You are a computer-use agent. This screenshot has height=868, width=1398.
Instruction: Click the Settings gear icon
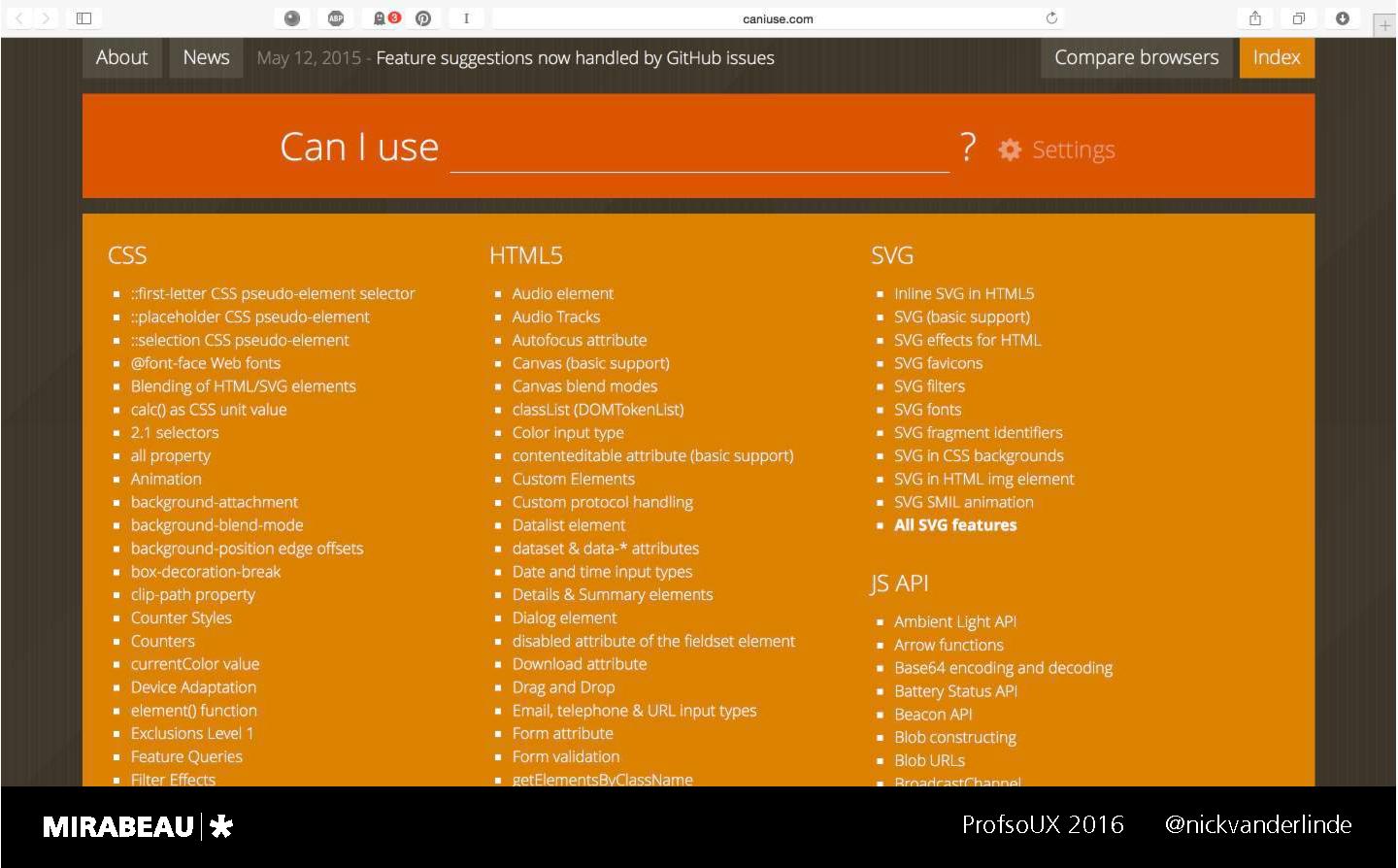tap(1010, 150)
